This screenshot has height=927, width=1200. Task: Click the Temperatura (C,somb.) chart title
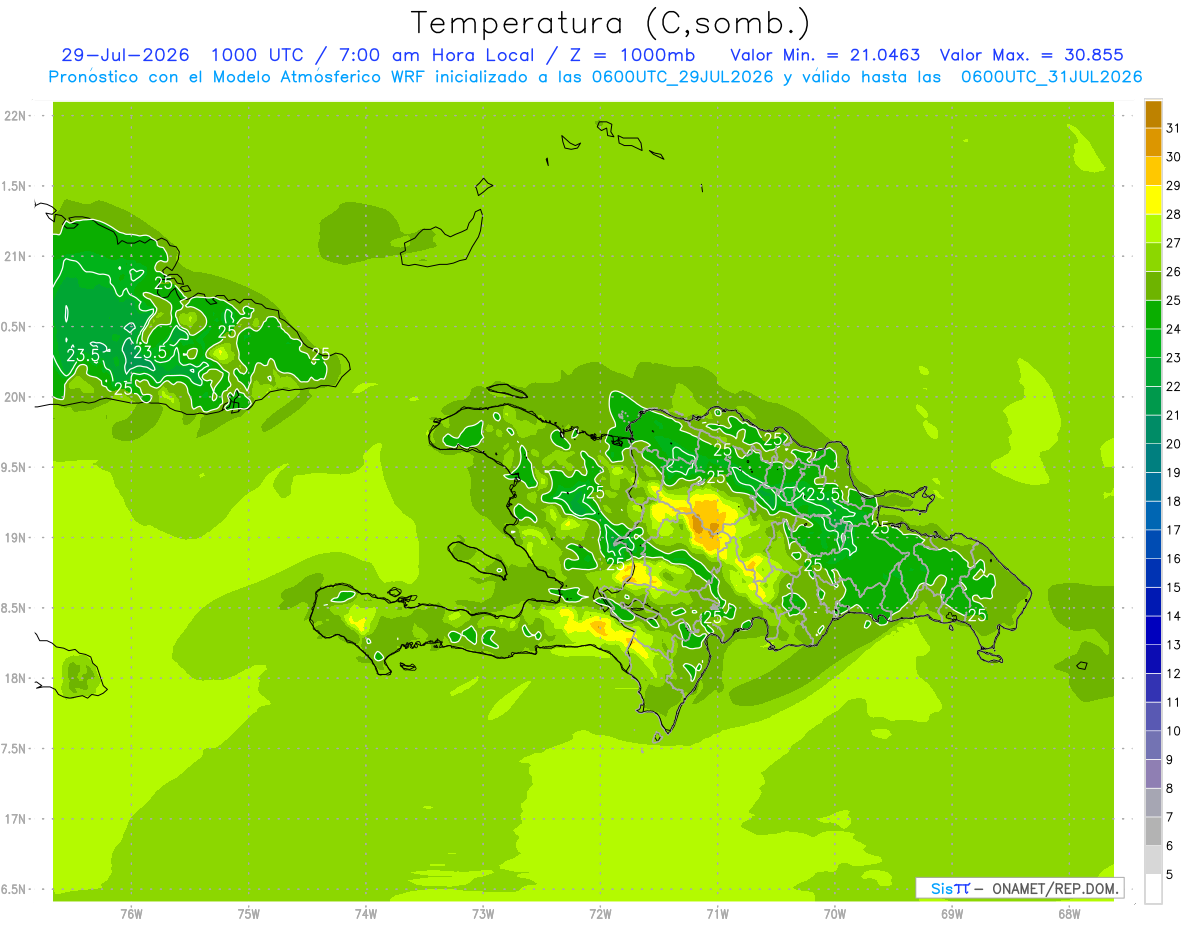[x=611, y=22]
